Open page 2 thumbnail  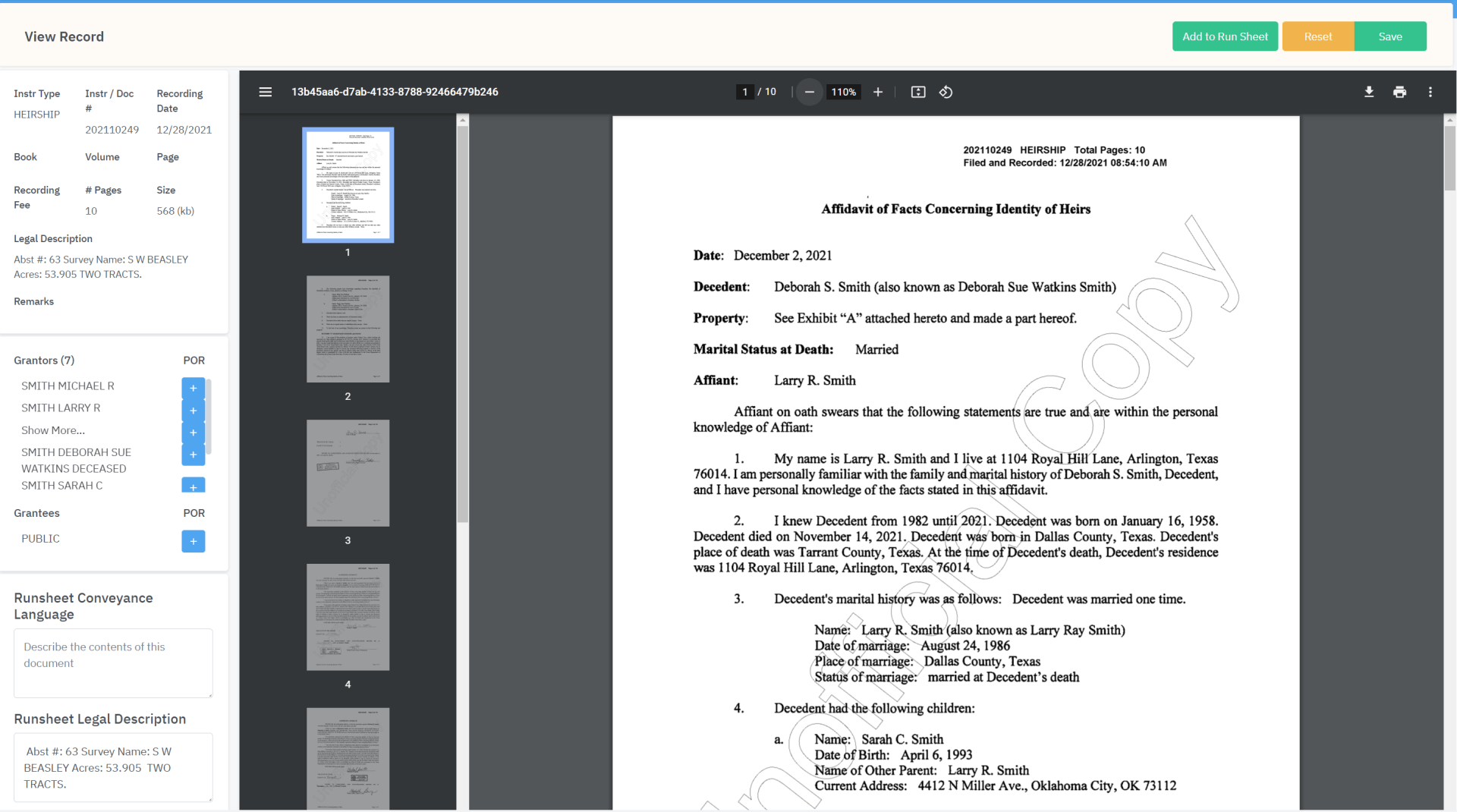pyautogui.click(x=348, y=329)
